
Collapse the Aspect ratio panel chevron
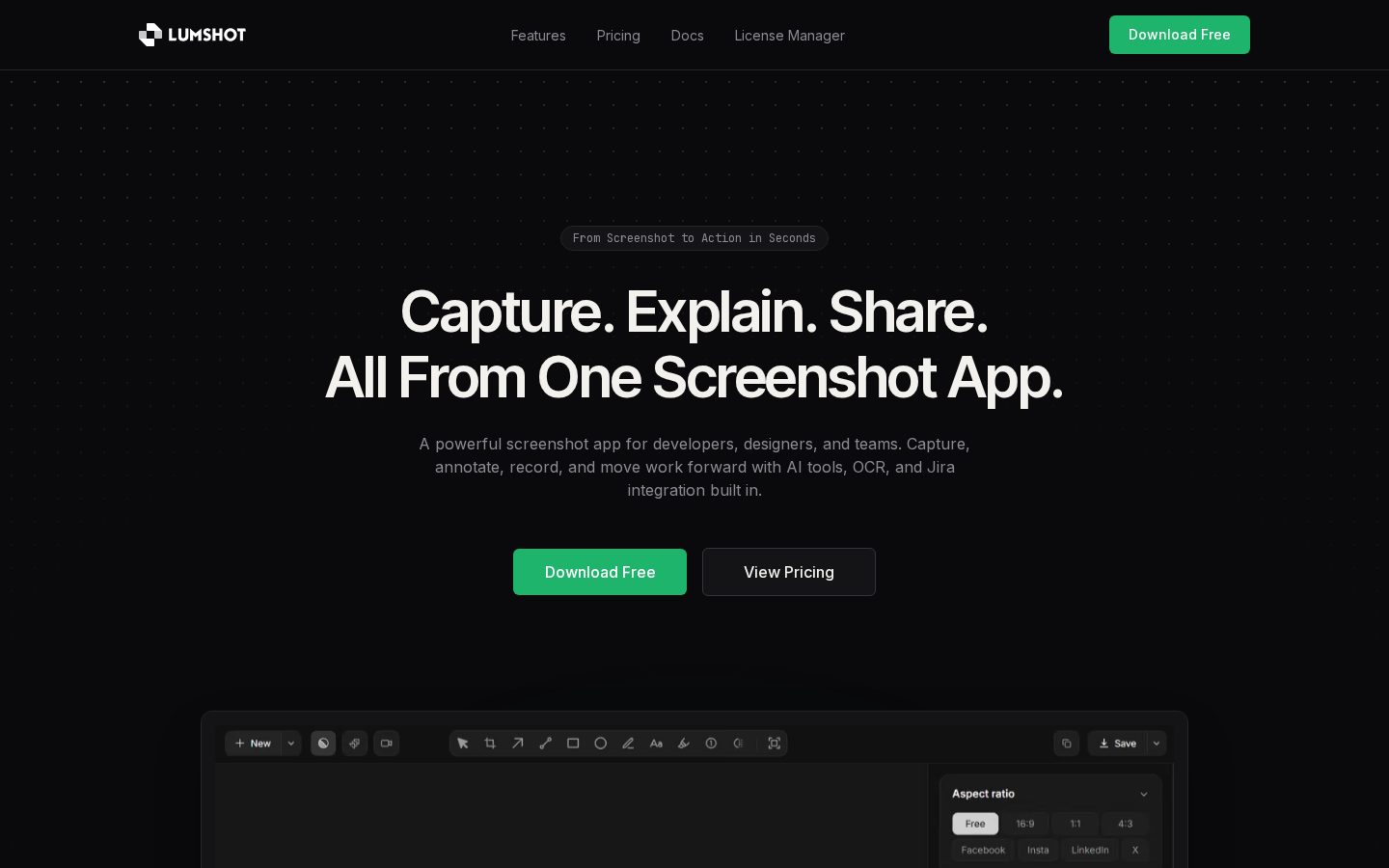(1144, 795)
